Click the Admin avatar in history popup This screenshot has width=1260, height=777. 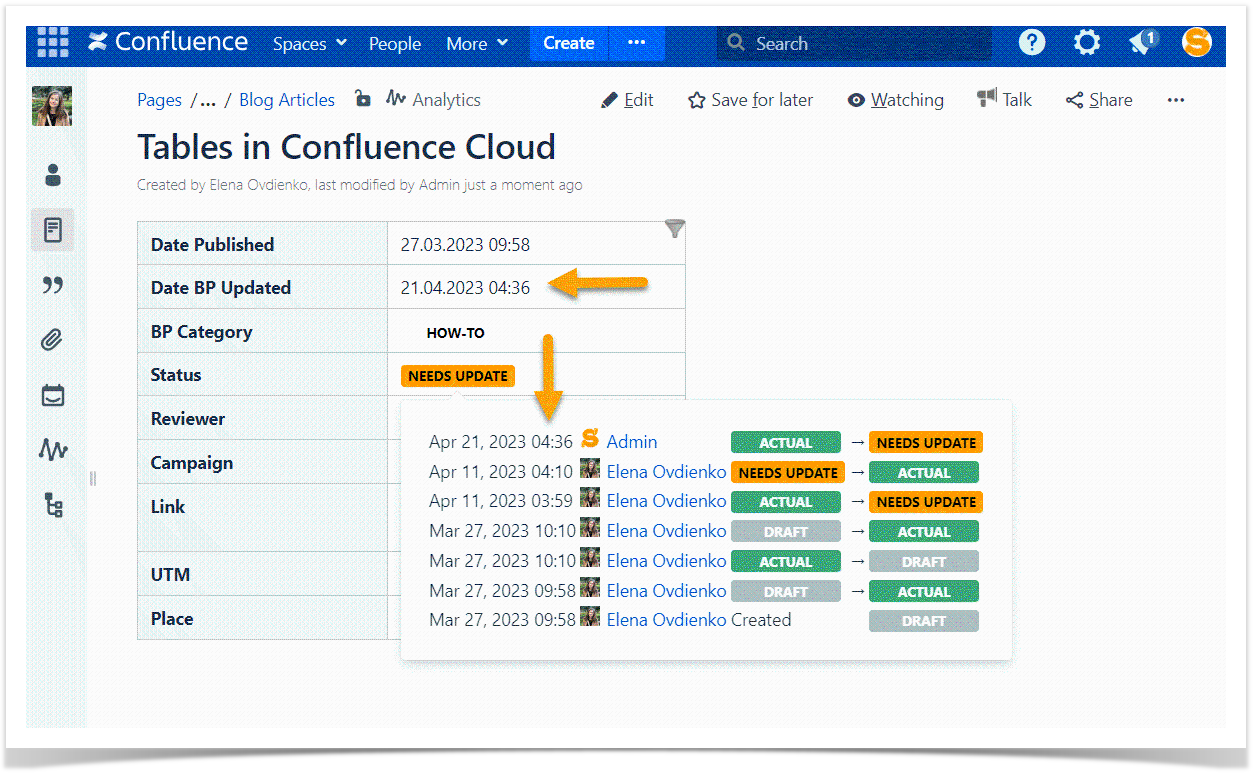590,438
